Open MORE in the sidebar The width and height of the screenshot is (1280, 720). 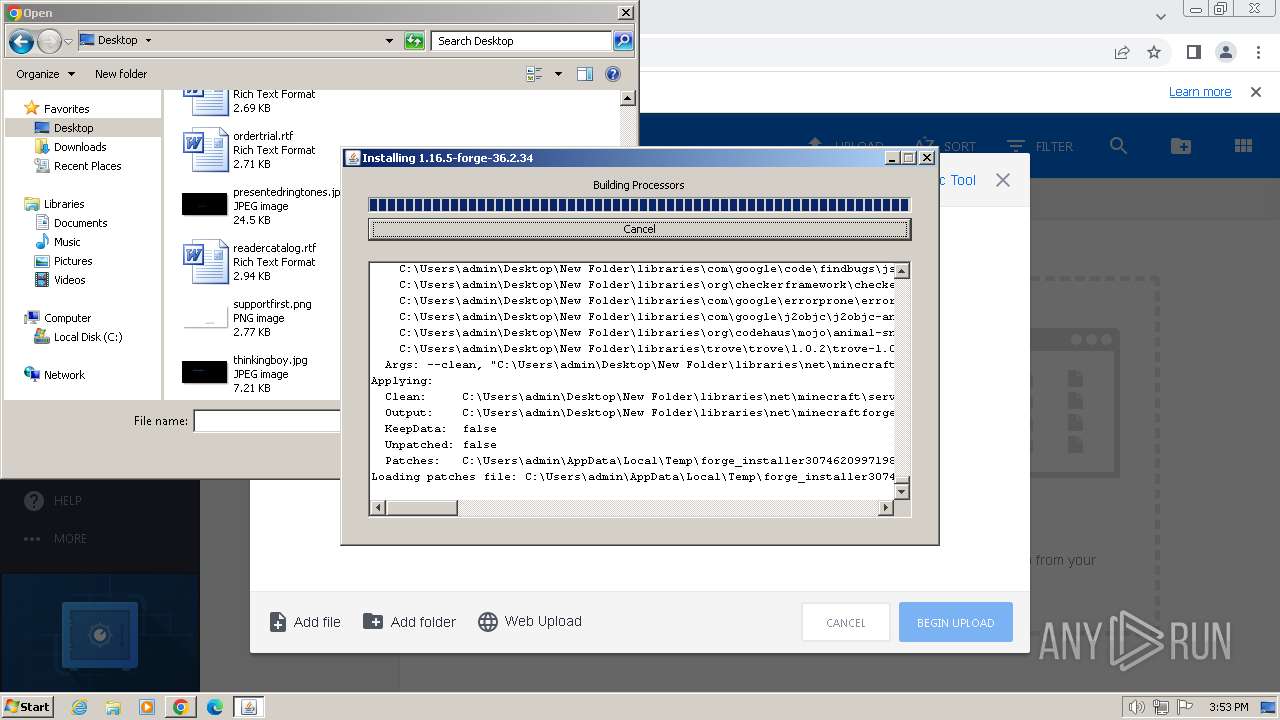[x=56, y=539]
